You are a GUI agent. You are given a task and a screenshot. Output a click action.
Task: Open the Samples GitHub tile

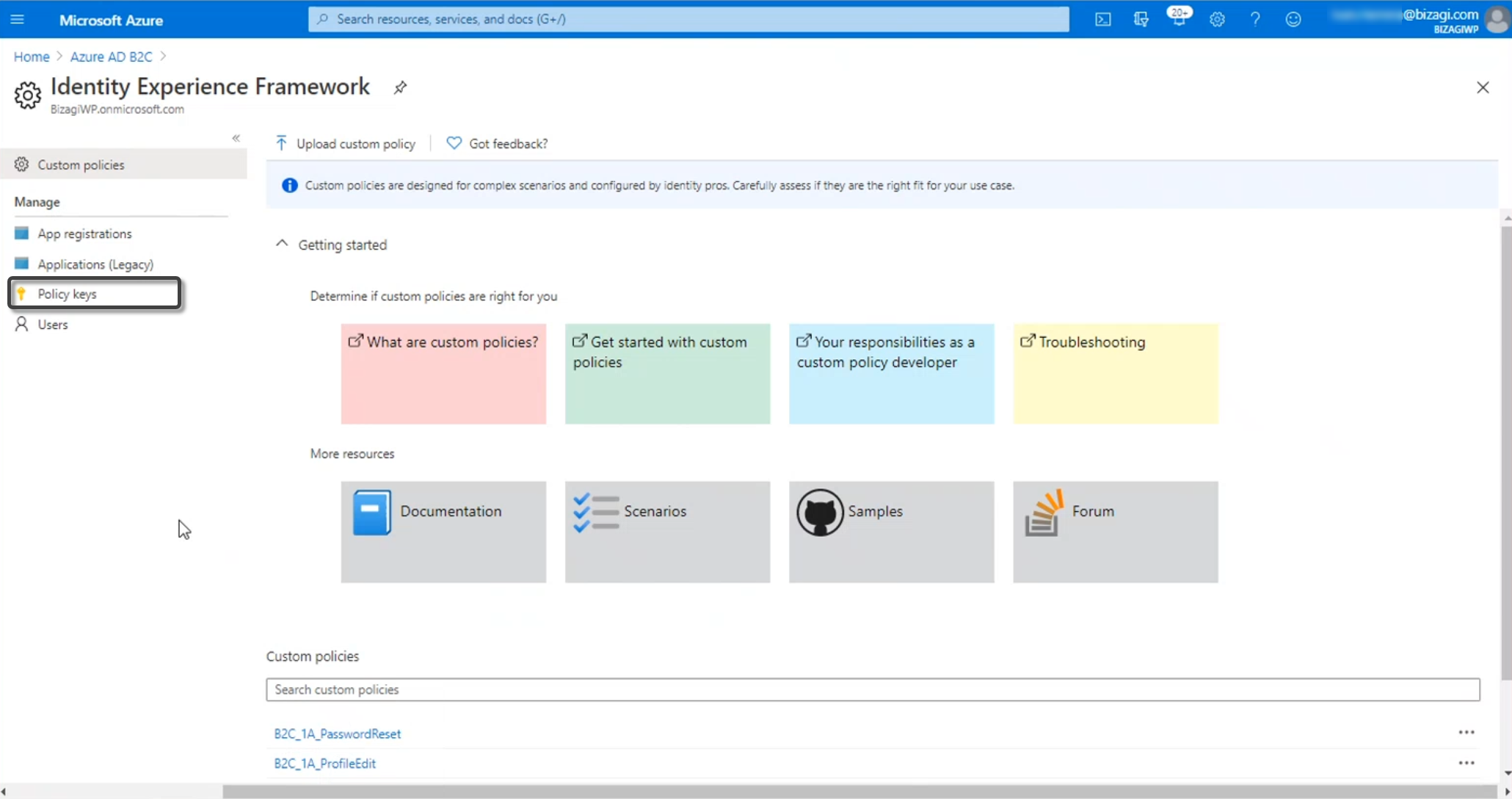pos(891,532)
